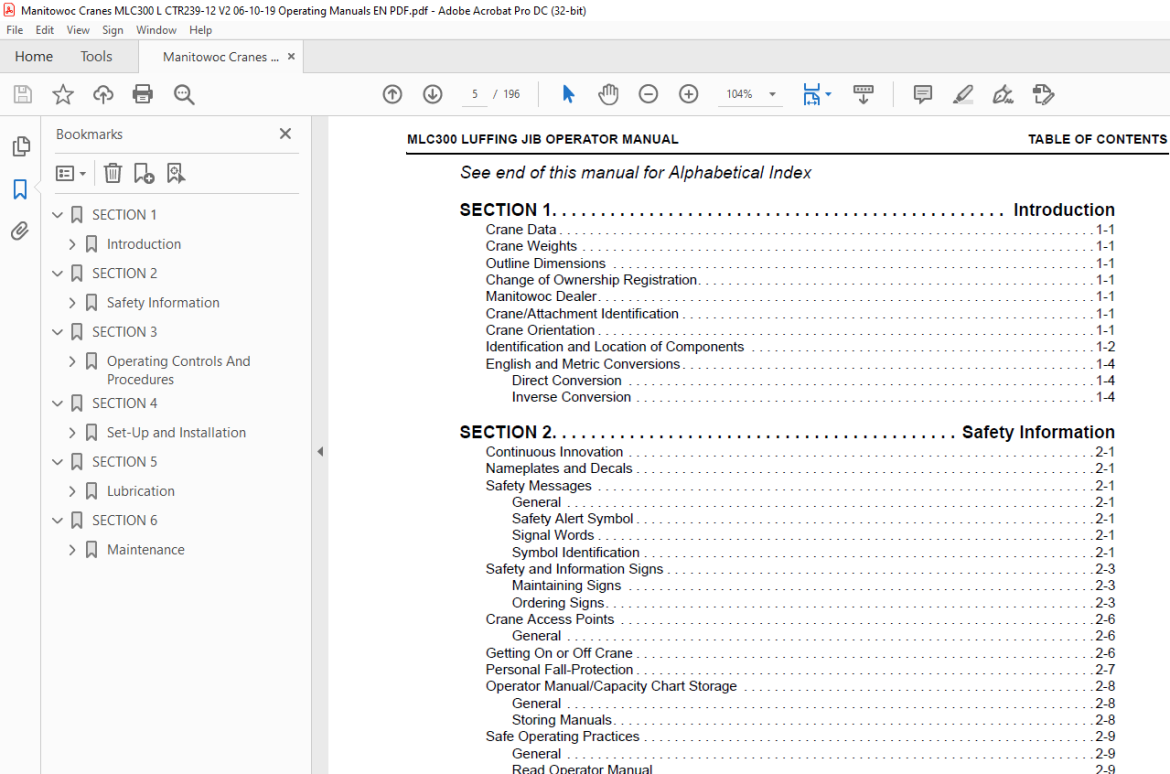Collapse the SECTION 5 bookmark
Image resolution: width=1170 pixels, height=774 pixels.
tap(57, 462)
